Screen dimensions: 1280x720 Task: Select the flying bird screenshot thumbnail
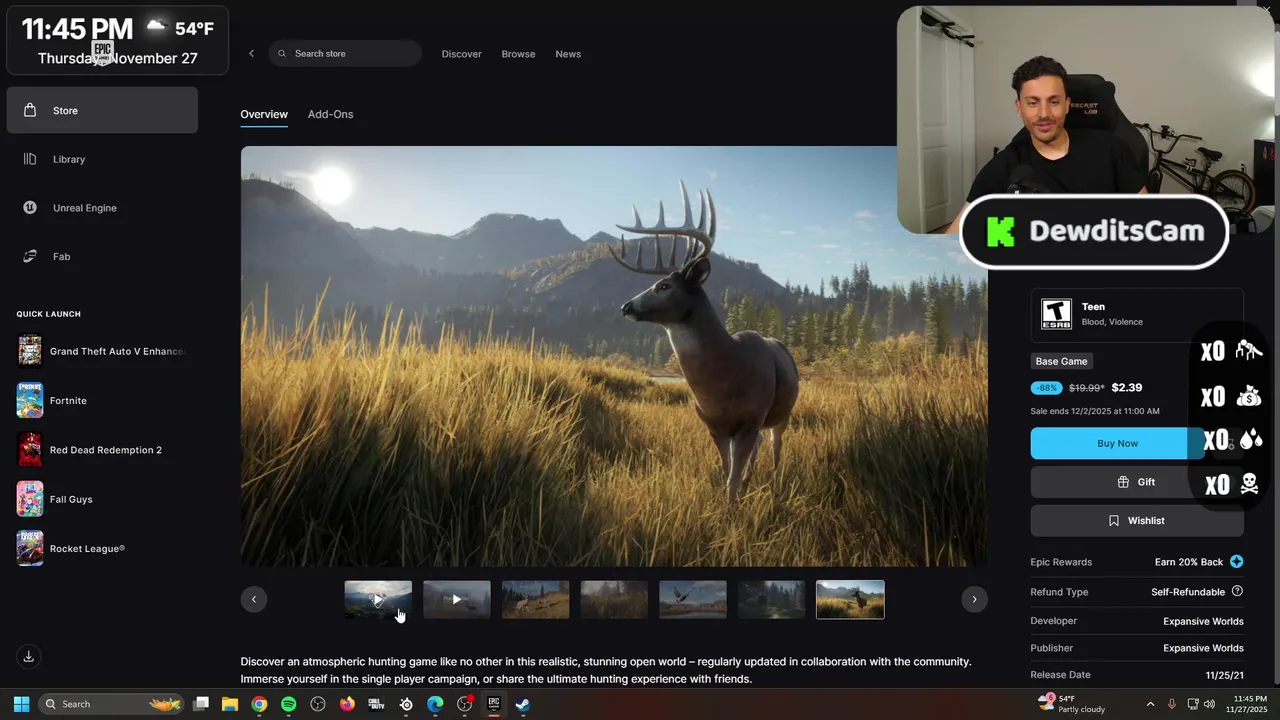click(x=693, y=599)
